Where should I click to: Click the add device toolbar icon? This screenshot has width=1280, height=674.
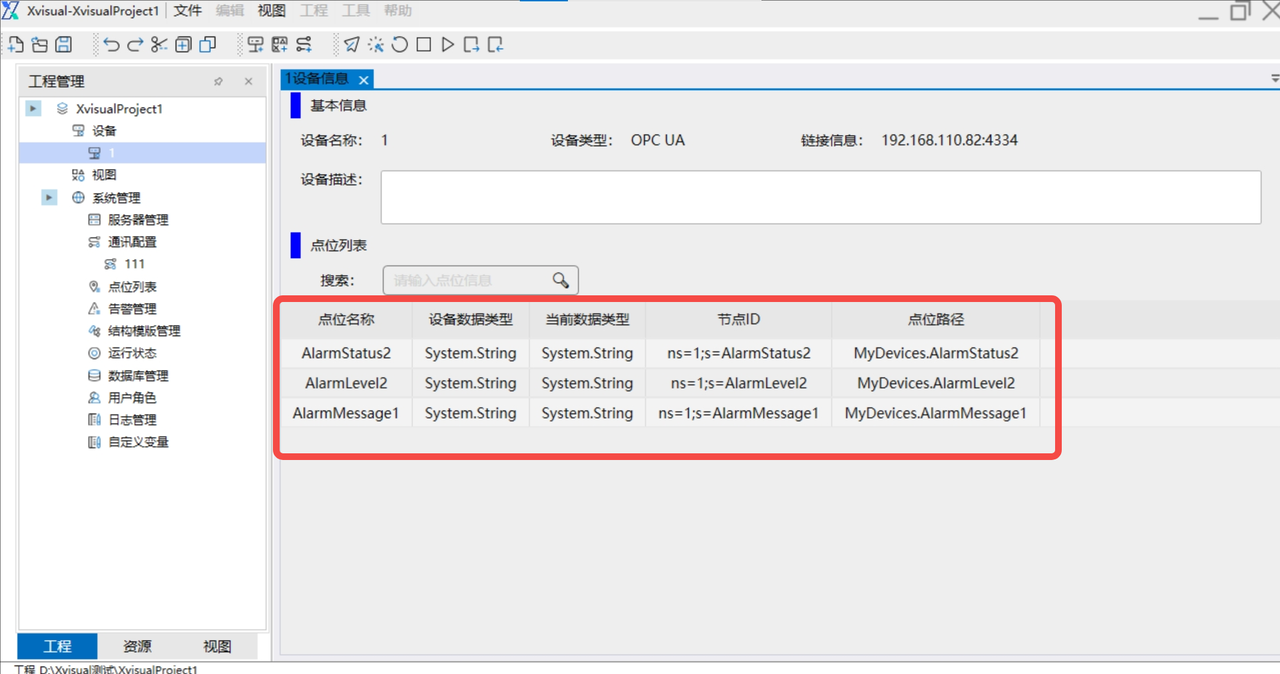coord(255,44)
